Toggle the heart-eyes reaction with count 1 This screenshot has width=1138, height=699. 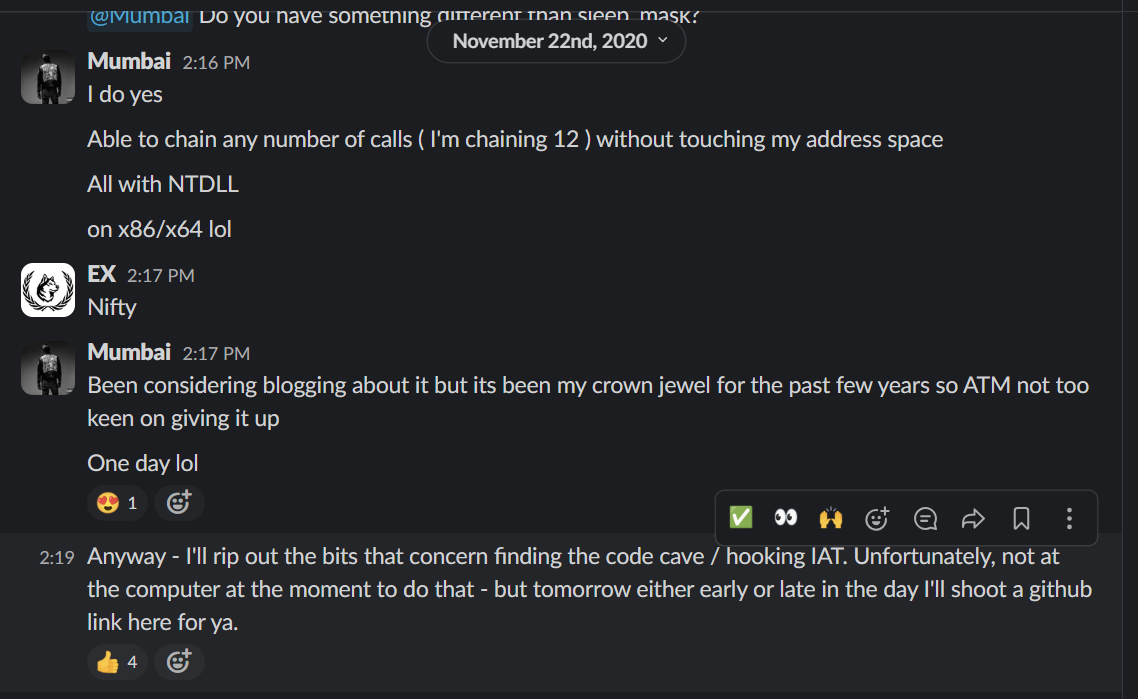[117, 503]
